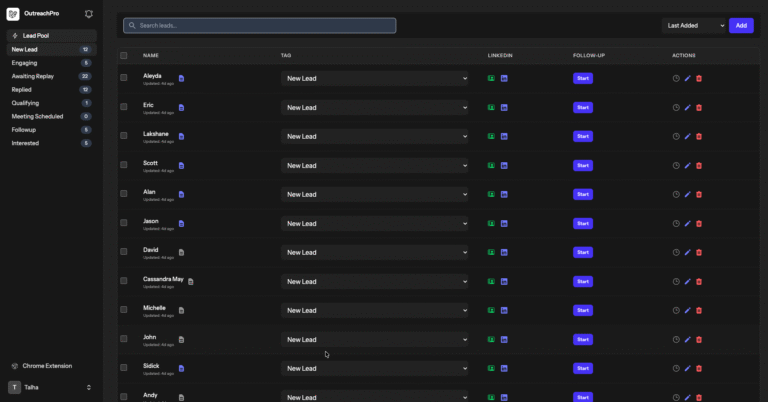Click the green profile icon in Alan's row
Screen dimensions: 768x402
tap(491, 194)
